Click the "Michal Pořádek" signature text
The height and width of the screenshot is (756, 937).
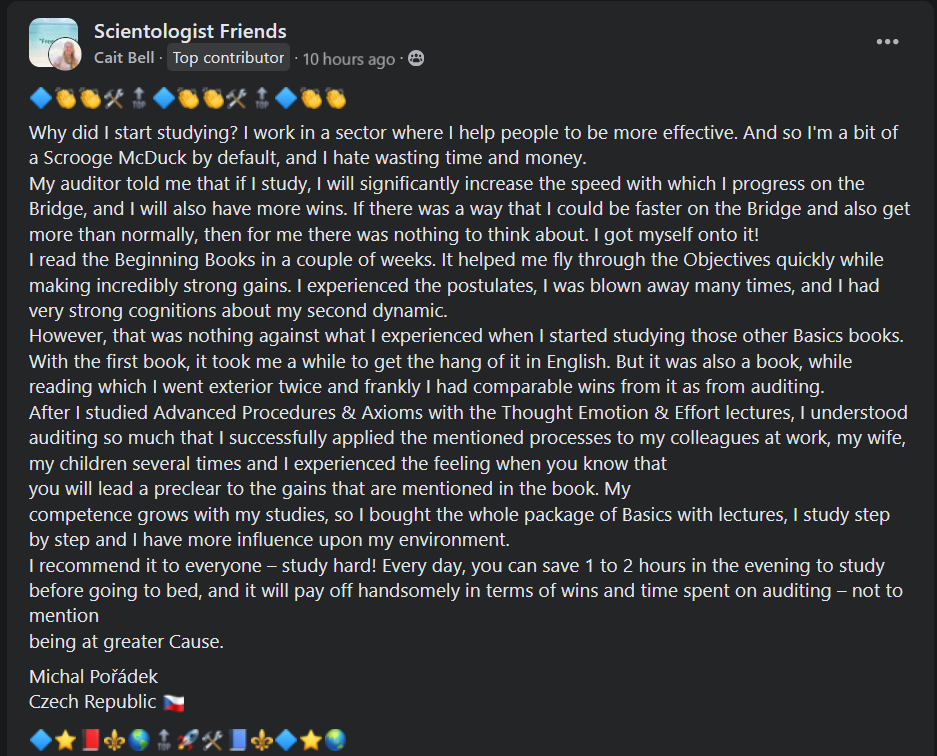[94, 676]
